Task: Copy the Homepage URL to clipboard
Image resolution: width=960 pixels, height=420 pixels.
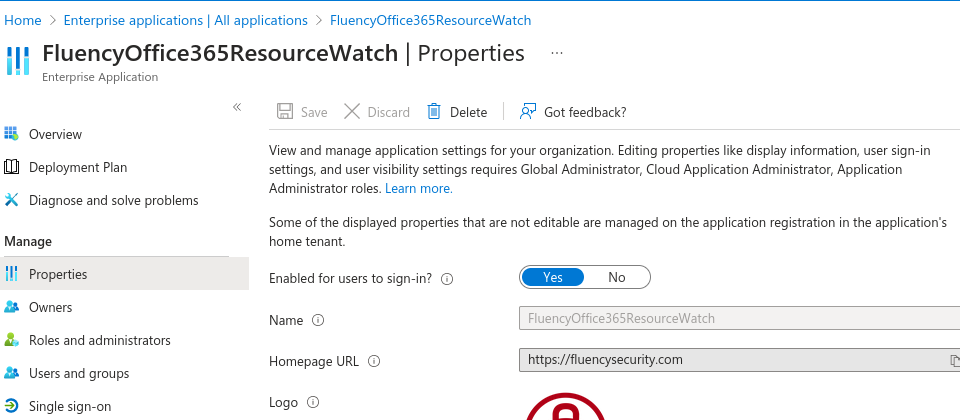Action: point(954,361)
